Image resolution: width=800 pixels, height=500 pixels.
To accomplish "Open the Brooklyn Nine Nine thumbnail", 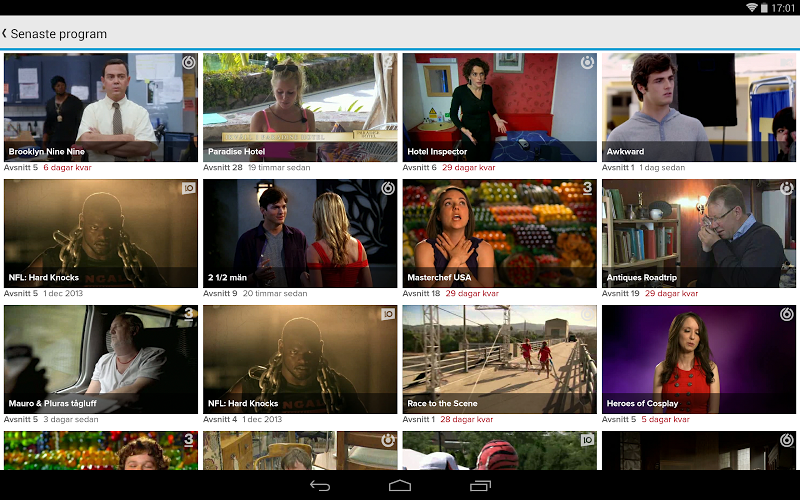I will click(101, 107).
